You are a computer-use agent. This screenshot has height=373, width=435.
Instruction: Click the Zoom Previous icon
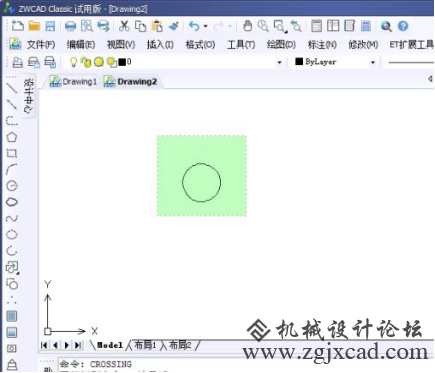(296, 26)
